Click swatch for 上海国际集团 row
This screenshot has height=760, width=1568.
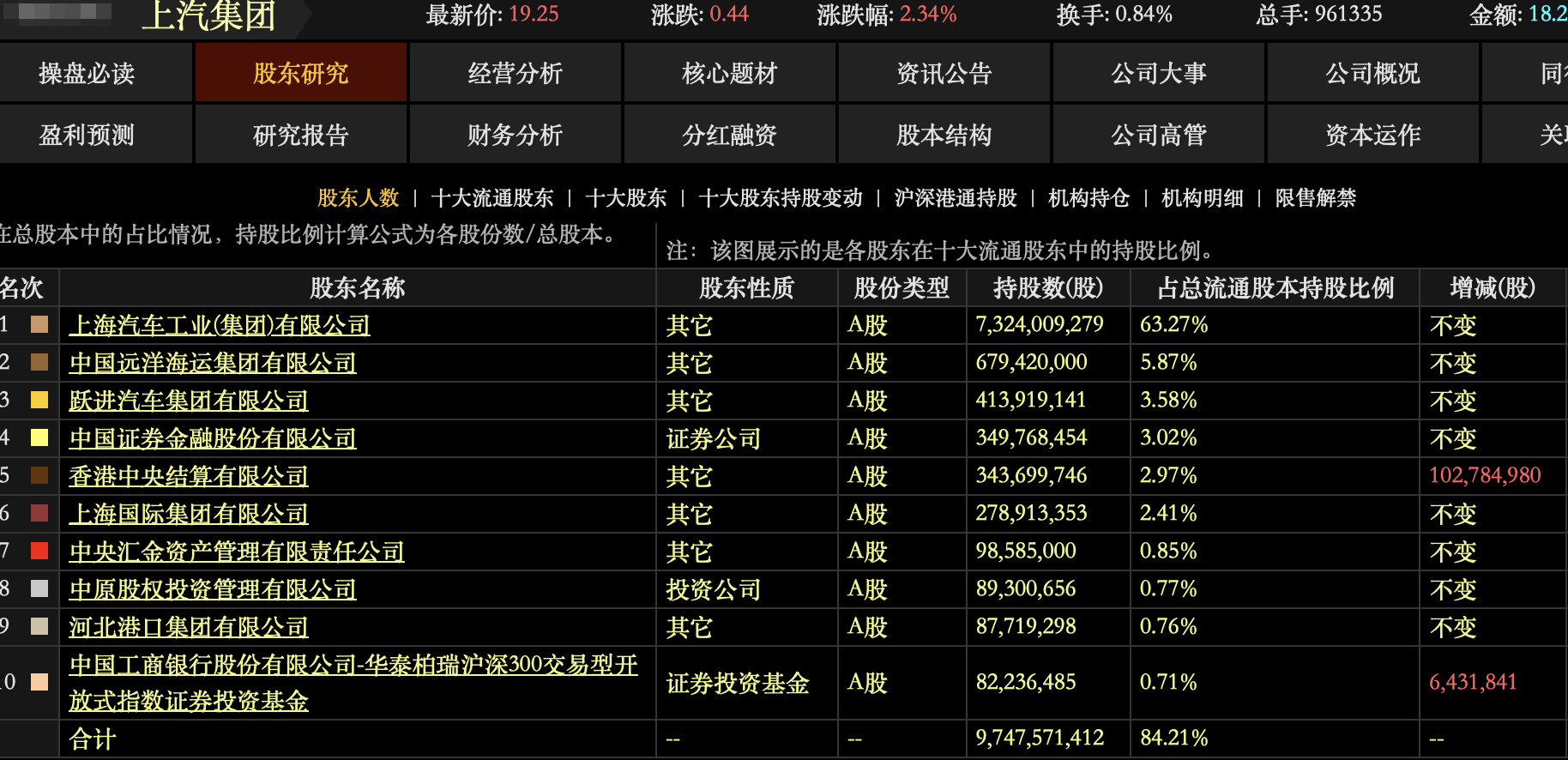39,513
